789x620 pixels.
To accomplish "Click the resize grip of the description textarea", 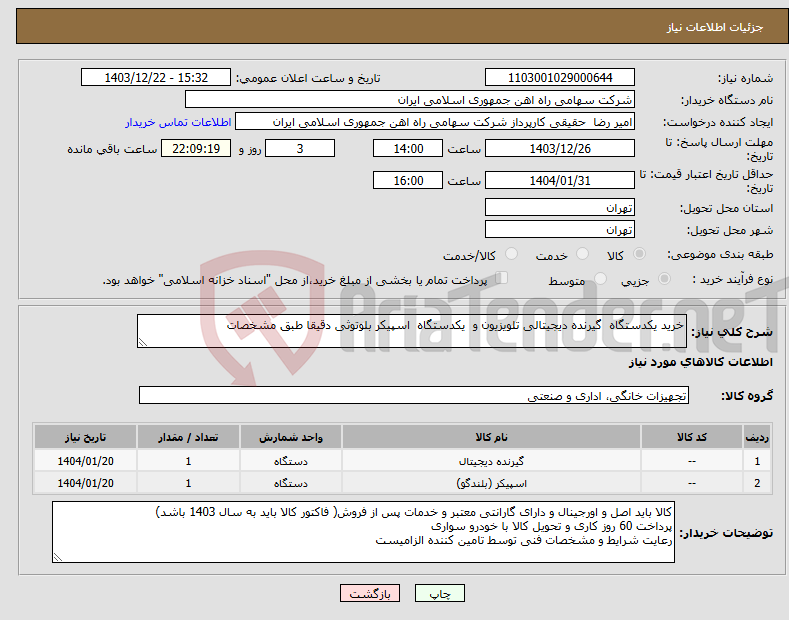I will click(x=143, y=343).
